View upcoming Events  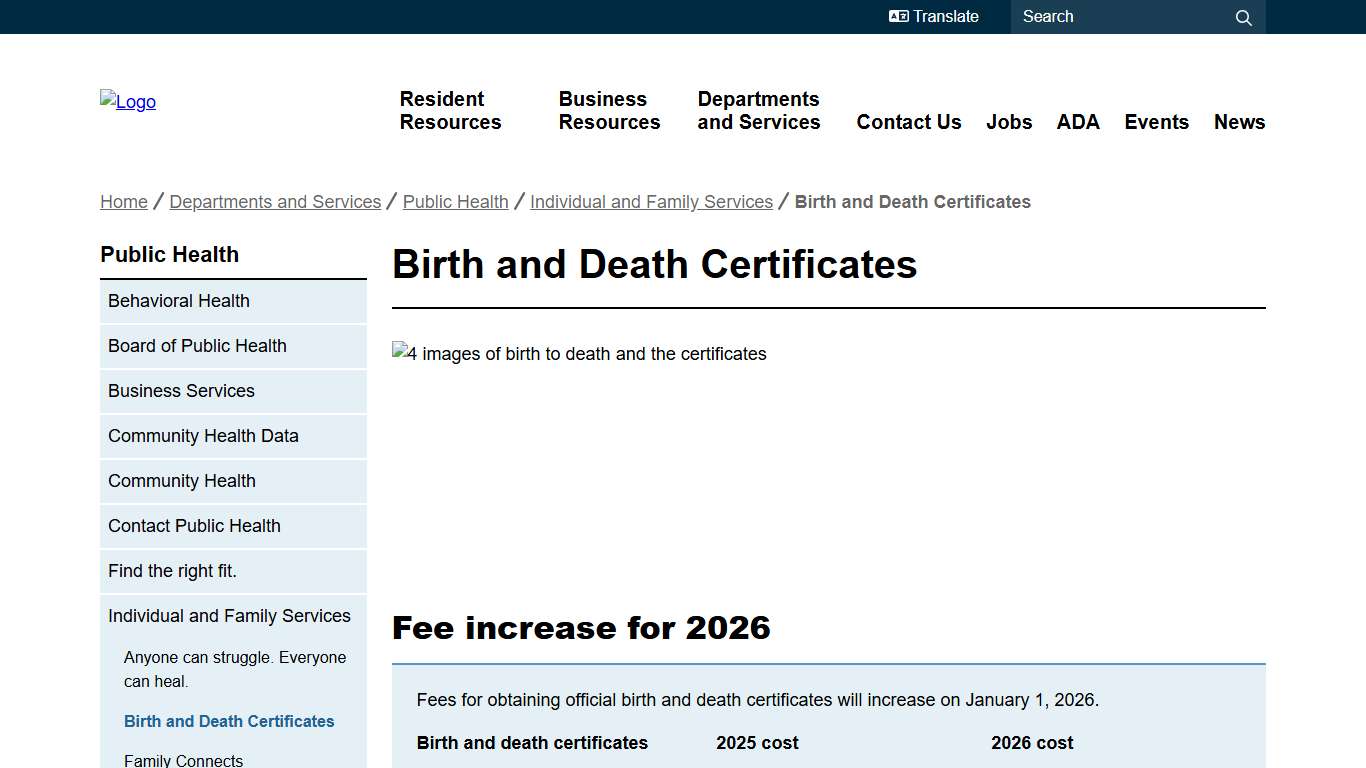point(1156,122)
